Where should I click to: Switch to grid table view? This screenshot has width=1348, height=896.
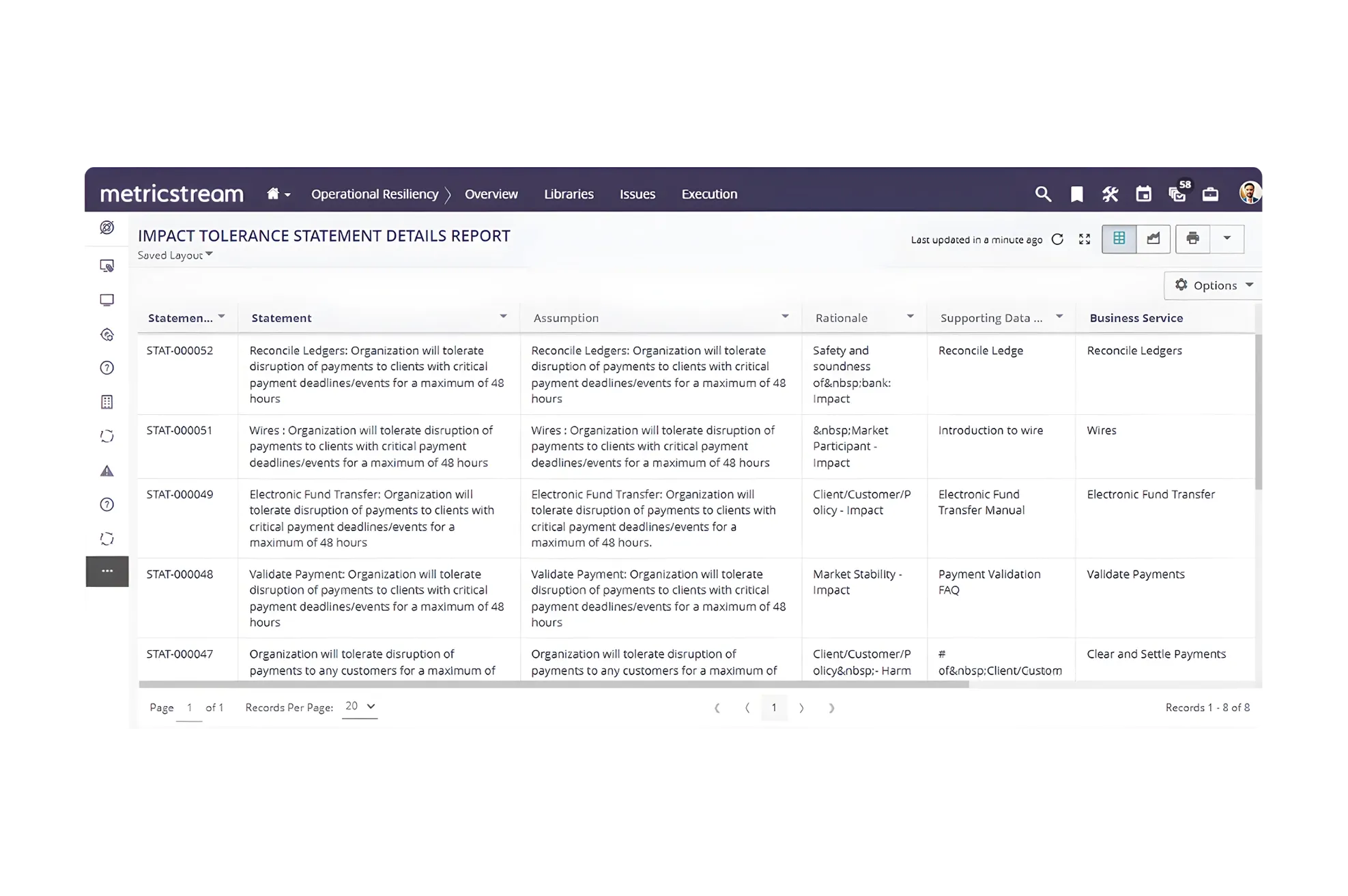tap(1119, 239)
